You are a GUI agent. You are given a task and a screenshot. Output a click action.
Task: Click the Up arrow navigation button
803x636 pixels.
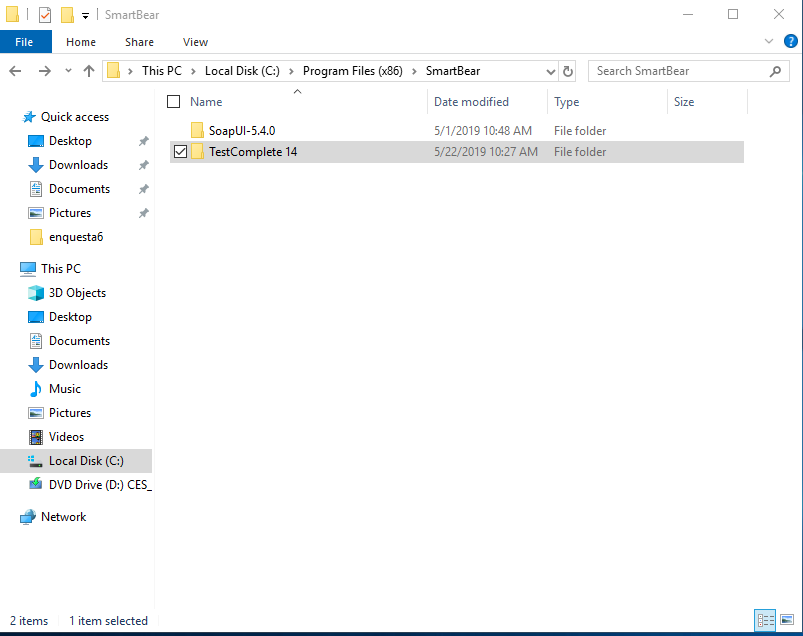pyautogui.click(x=89, y=71)
